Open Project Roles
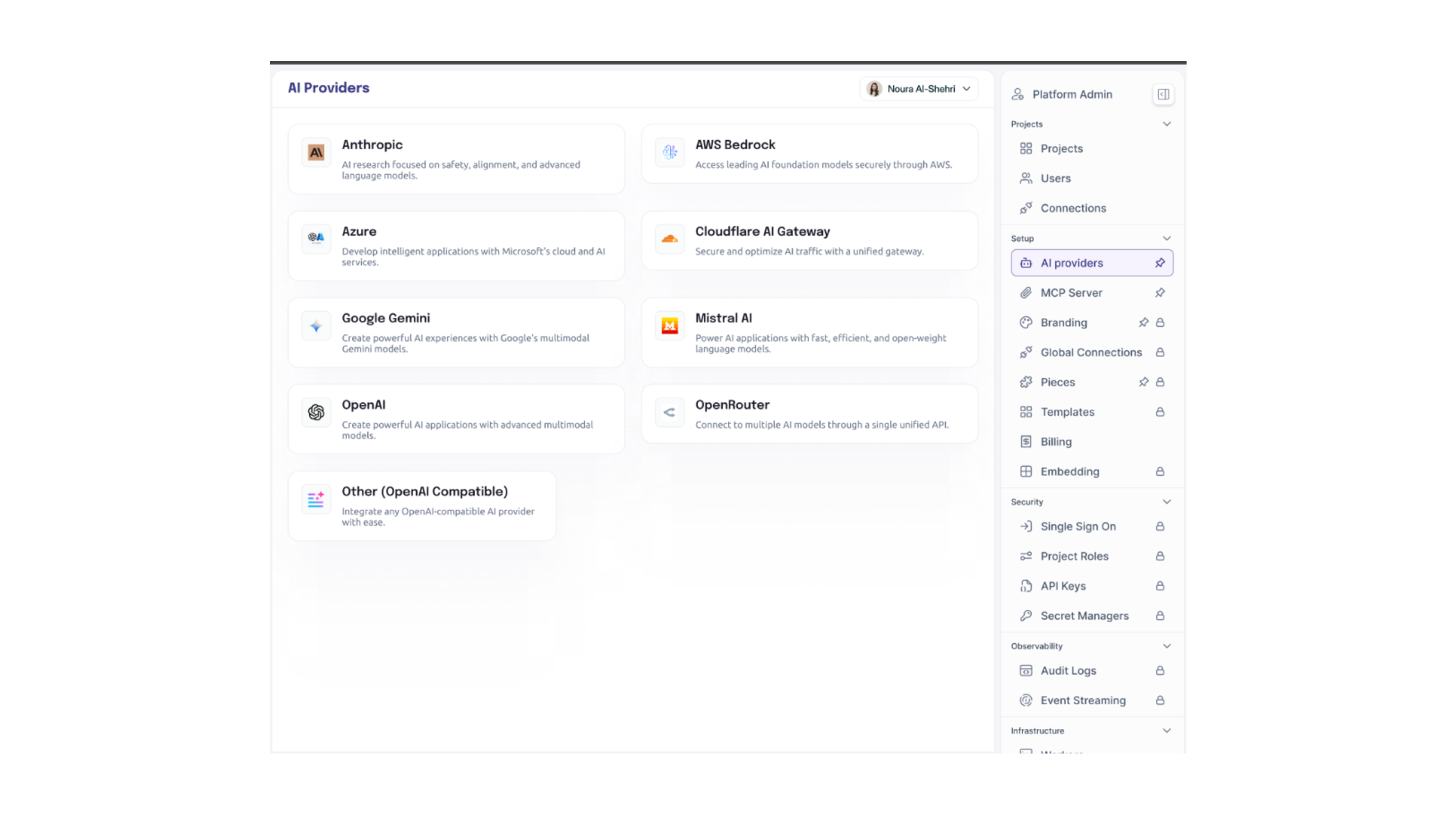The image size is (1456, 814). pyautogui.click(x=1091, y=557)
